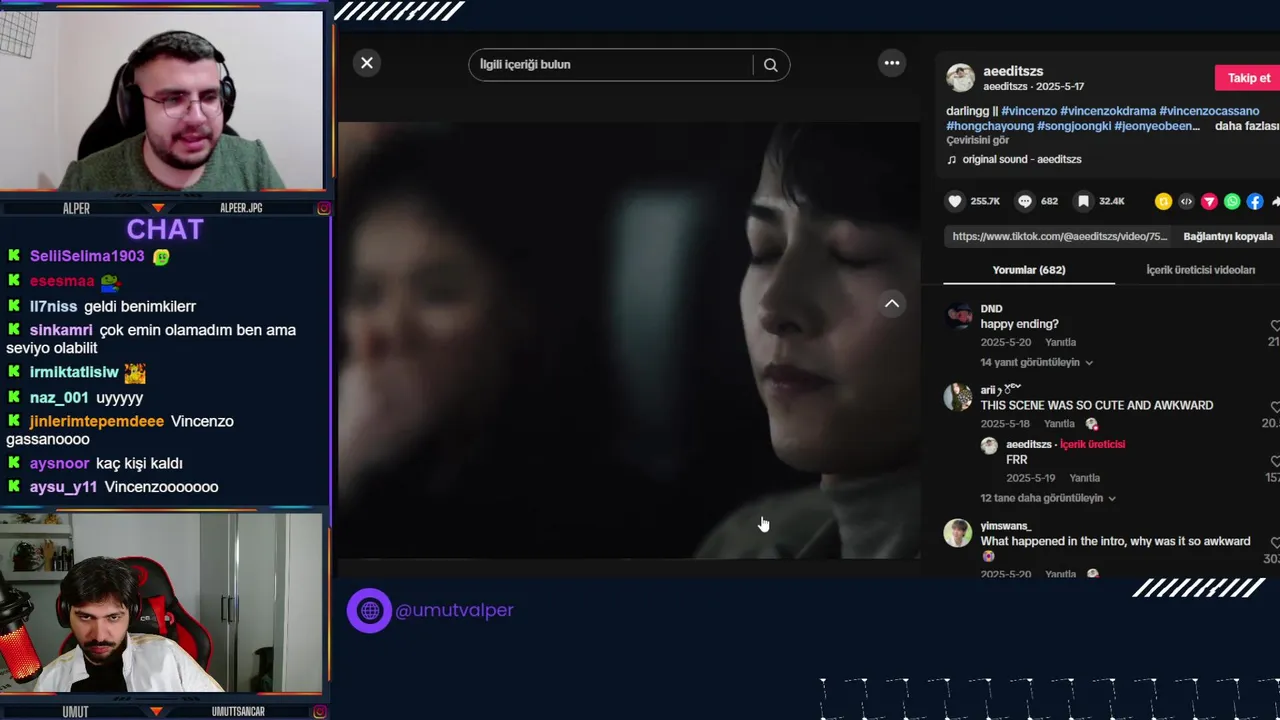Click the yellow repost icon
Screen dimensions: 1280x720
click(1163, 201)
